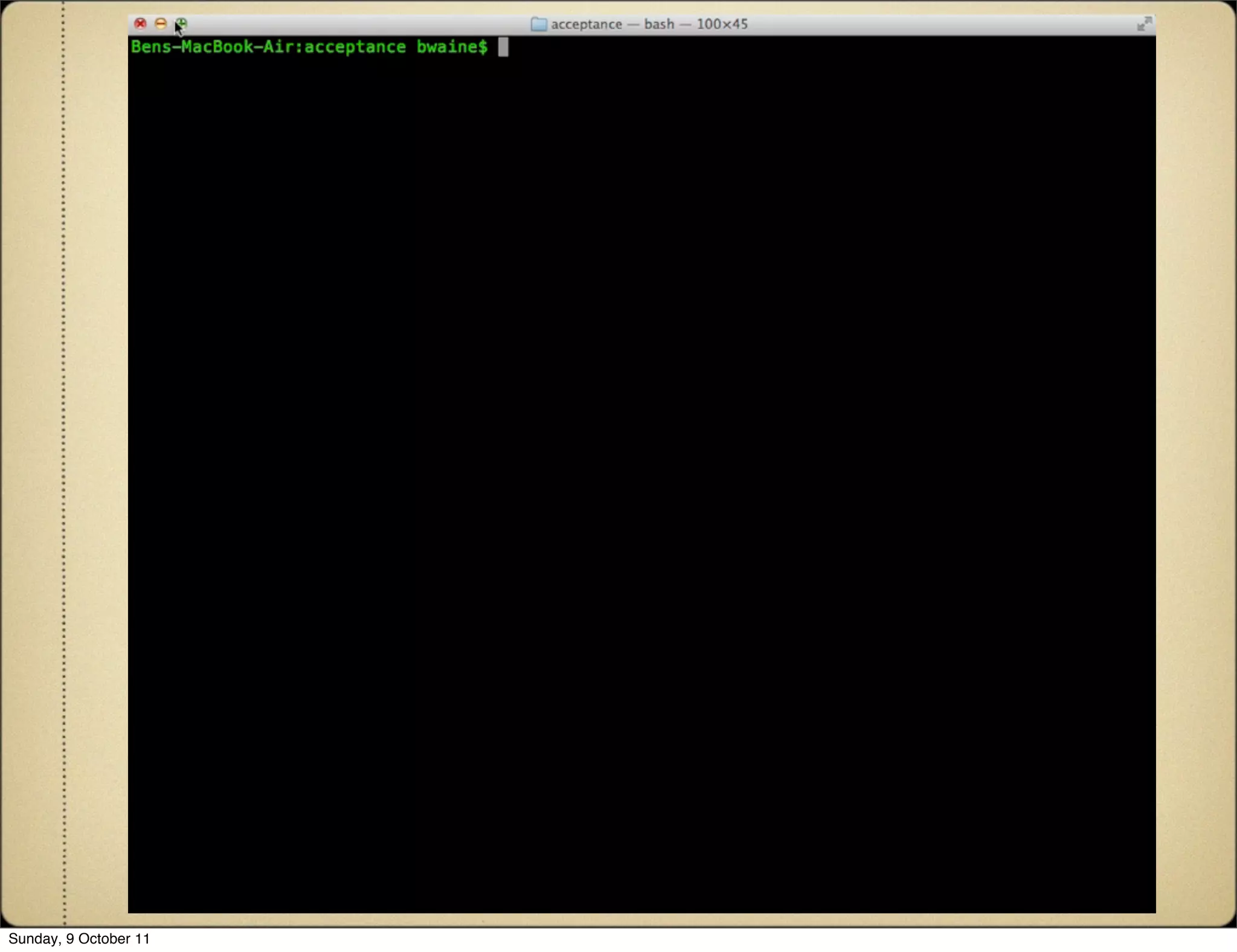Enter full screen using the arrows icon
The width and height of the screenshot is (1237, 952).
1144,24
